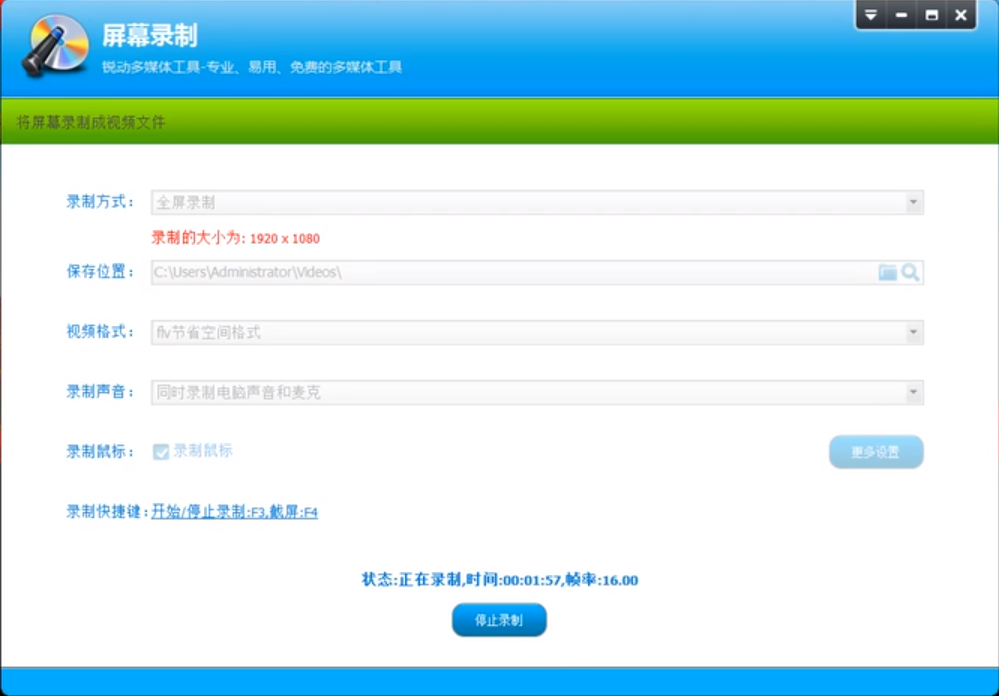Click the red 录制的大小为 1920 x 1080 text

(x=235, y=238)
